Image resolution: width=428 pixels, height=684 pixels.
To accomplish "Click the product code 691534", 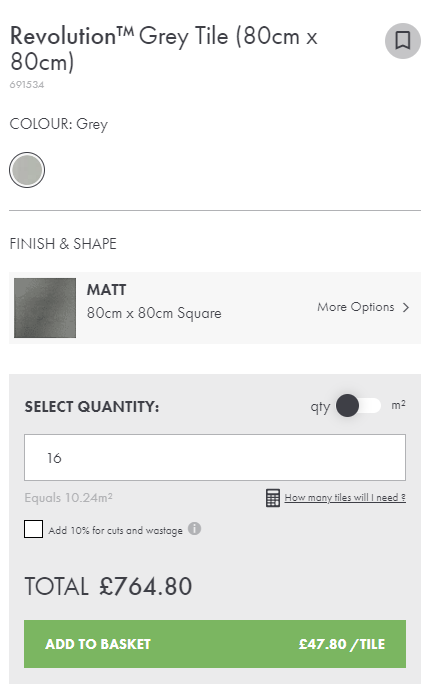I will [x=27, y=85].
